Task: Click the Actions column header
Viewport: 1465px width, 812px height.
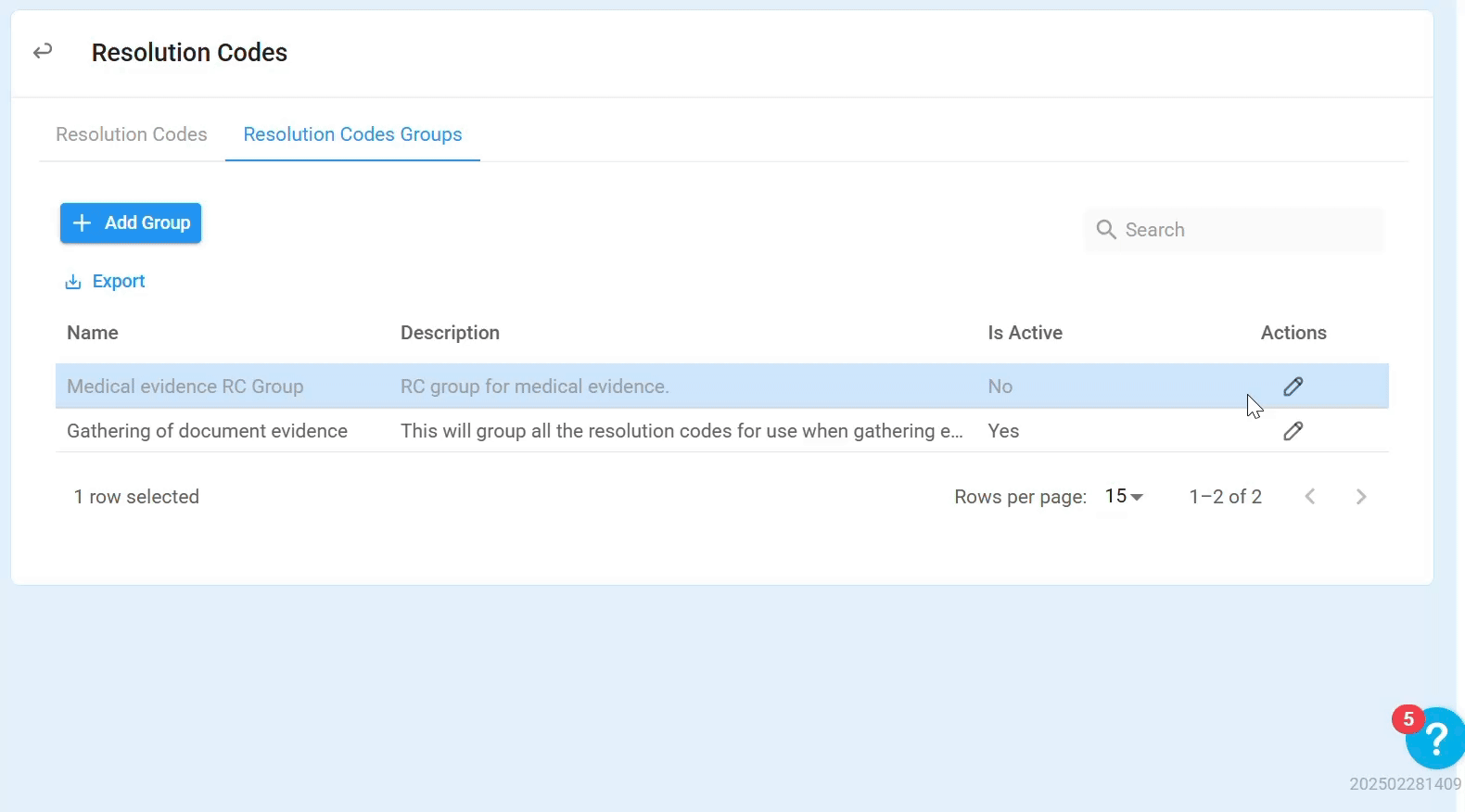Action: point(1293,333)
